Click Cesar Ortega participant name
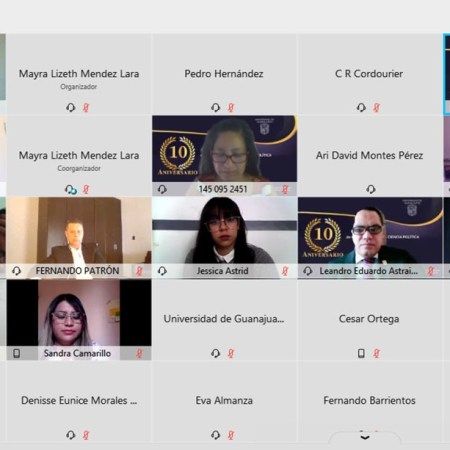The width and height of the screenshot is (450, 450). point(369,319)
